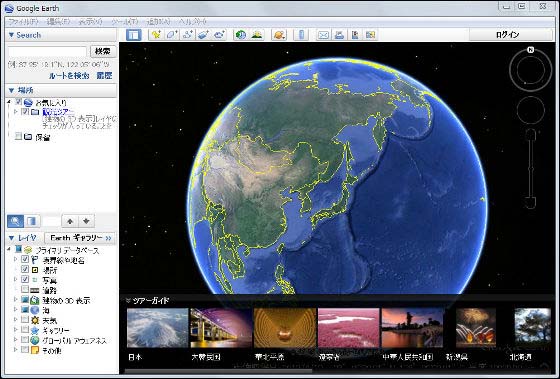Collapse the プライマリ データベース tree arrow
560x379 pixels.
click(x=9, y=249)
